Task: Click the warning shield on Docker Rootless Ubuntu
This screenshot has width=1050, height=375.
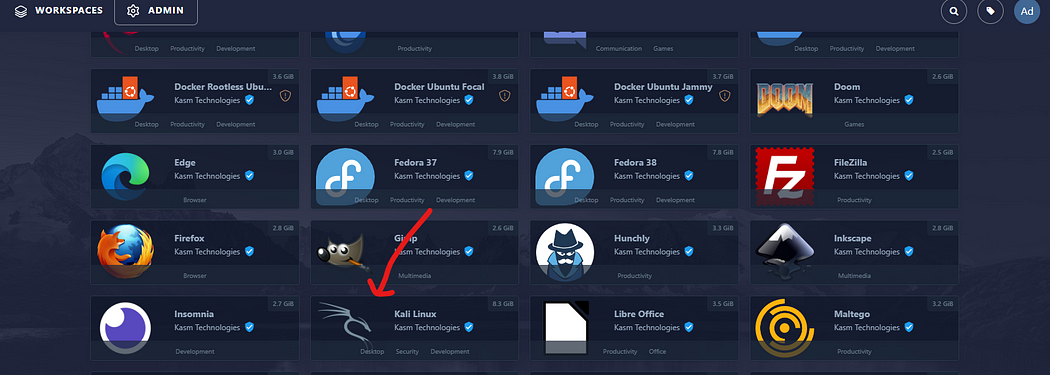Action: click(285, 96)
